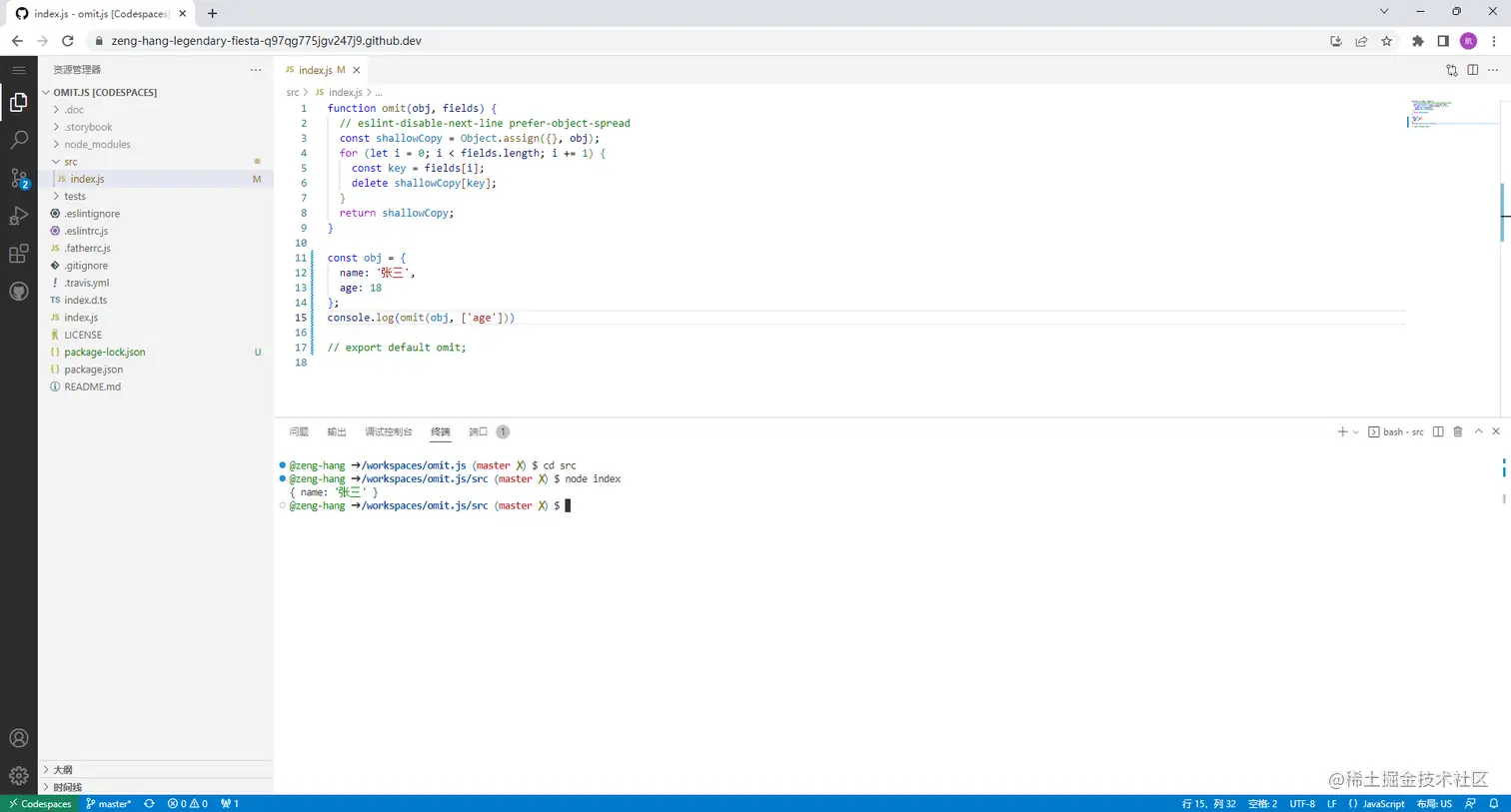Click the browser address bar URL

(266, 41)
